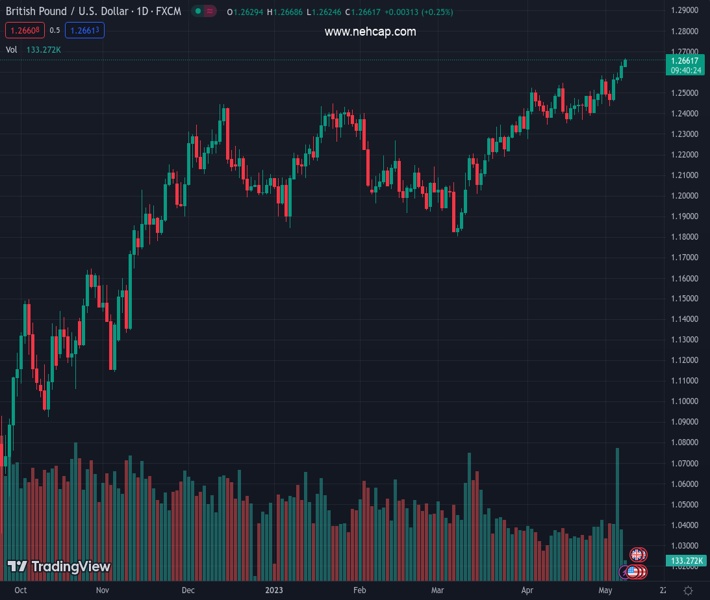710x600 pixels.
Task: Click the red sell price 1.26608 button
Action: pyautogui.click(x=23, y=31)
